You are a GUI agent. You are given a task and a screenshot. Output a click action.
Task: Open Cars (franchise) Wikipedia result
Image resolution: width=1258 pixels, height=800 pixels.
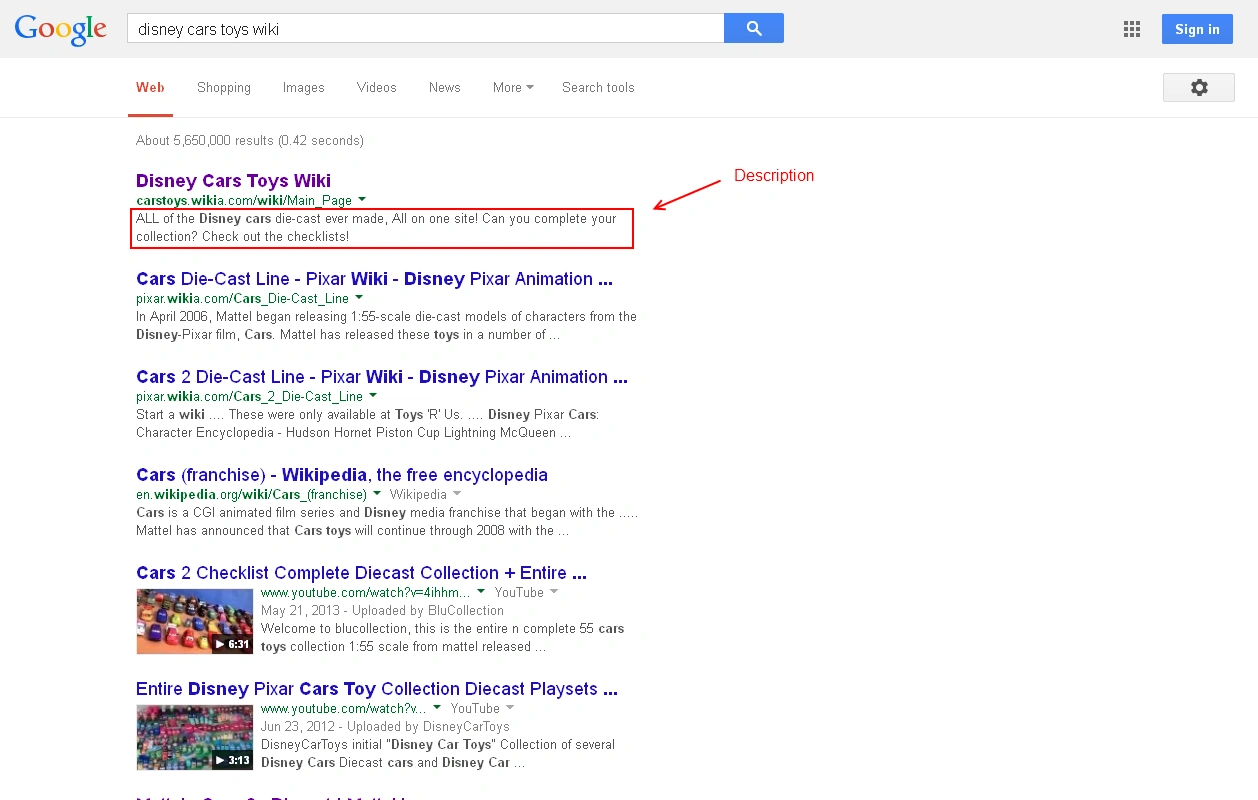coord(342,475)
